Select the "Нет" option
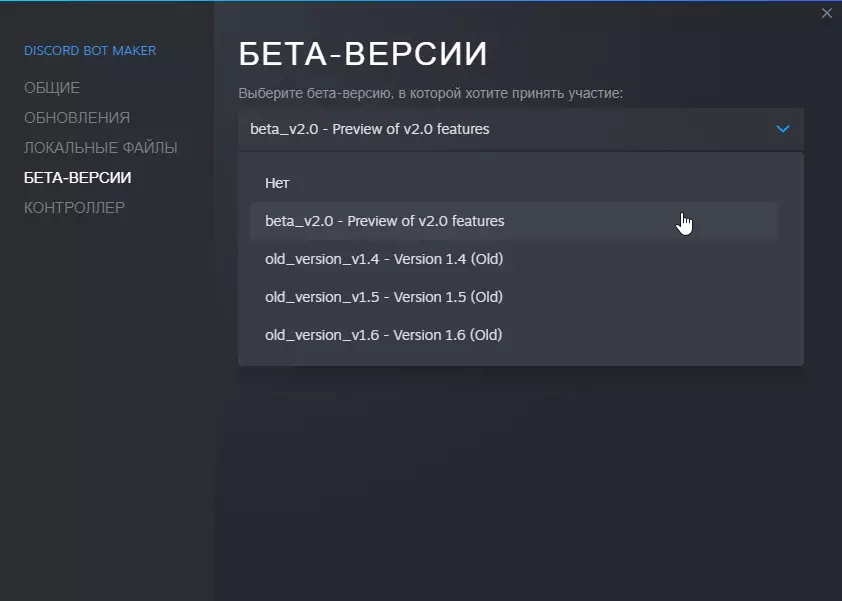Image resolution: width=842 pixels, height=601 pixels. tap(278, 183)
